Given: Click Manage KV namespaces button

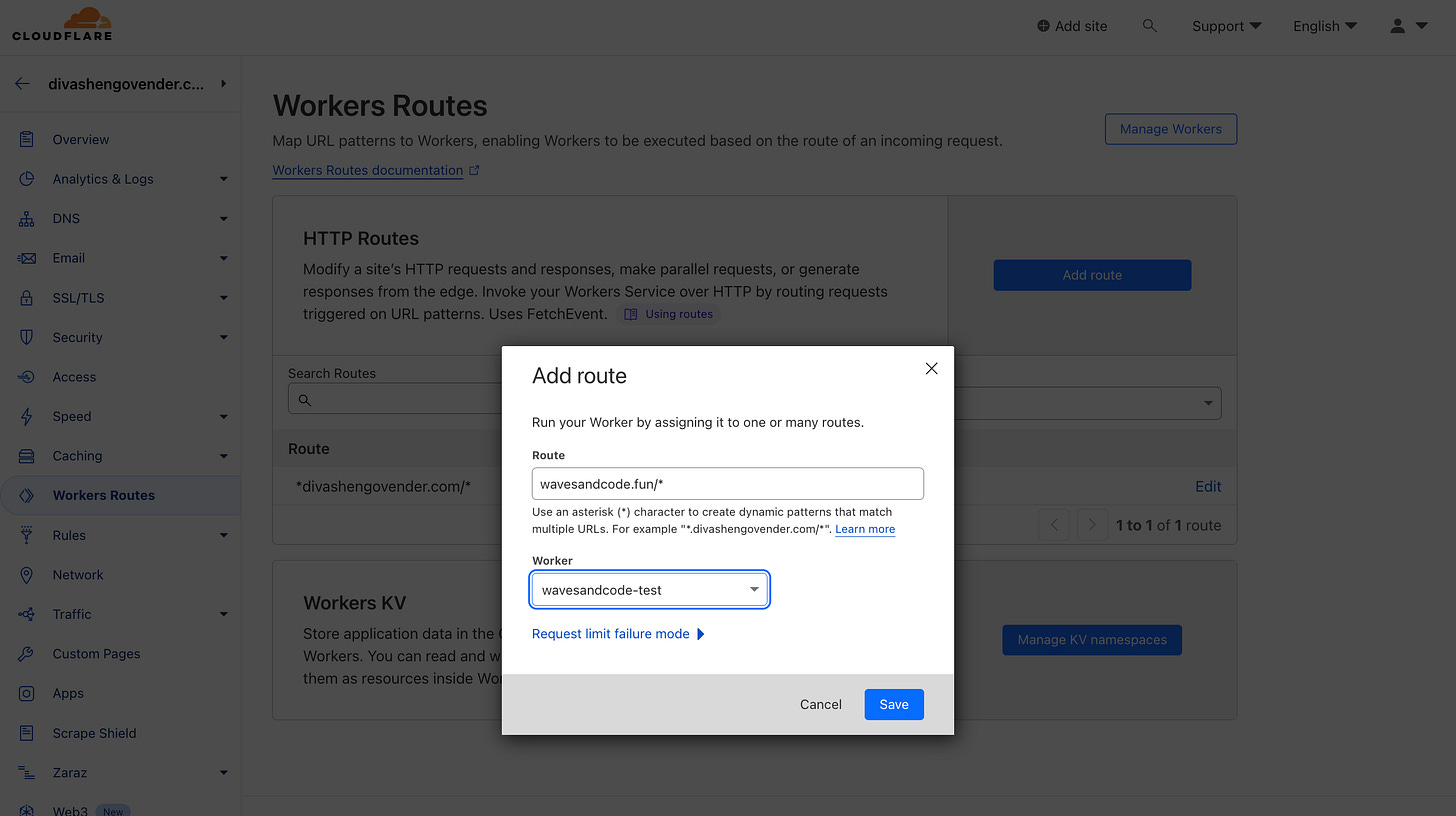Looking at the screenshot, I should pyautogui.click(x=1092, y=640).
